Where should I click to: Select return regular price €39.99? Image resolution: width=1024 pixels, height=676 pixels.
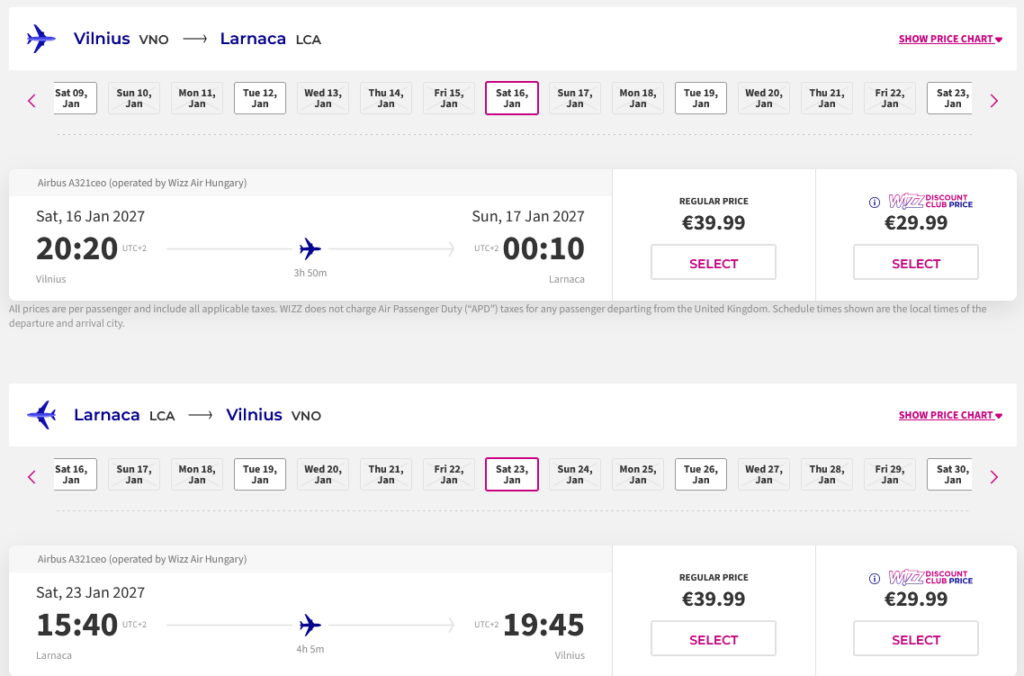pyautogui.click(x=713, y=639)
